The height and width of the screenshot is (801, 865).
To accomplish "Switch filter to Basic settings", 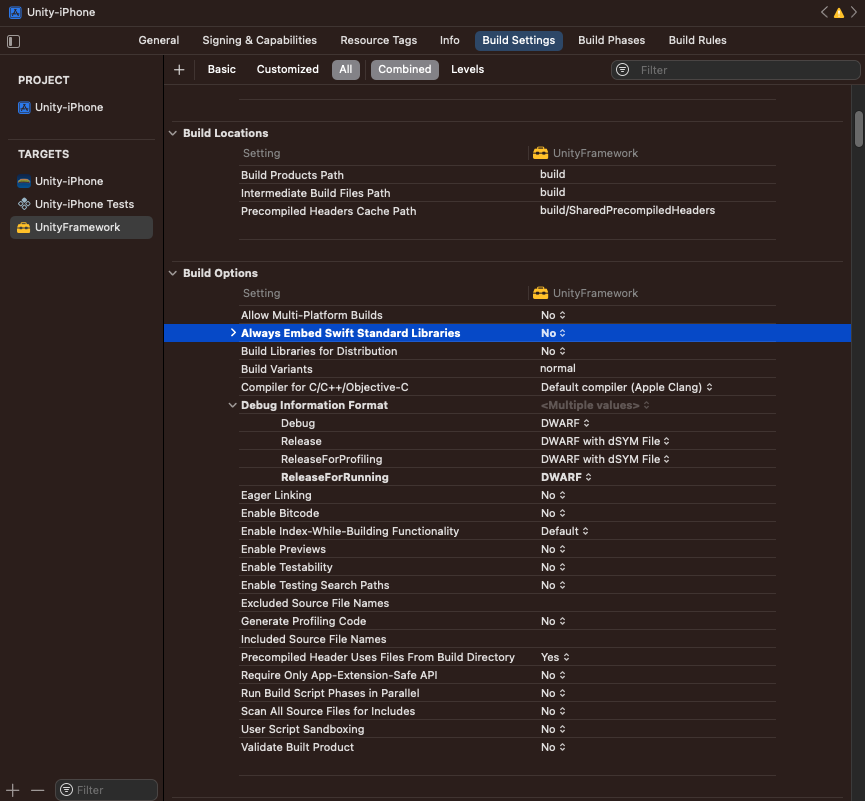I will click(221, 70).
